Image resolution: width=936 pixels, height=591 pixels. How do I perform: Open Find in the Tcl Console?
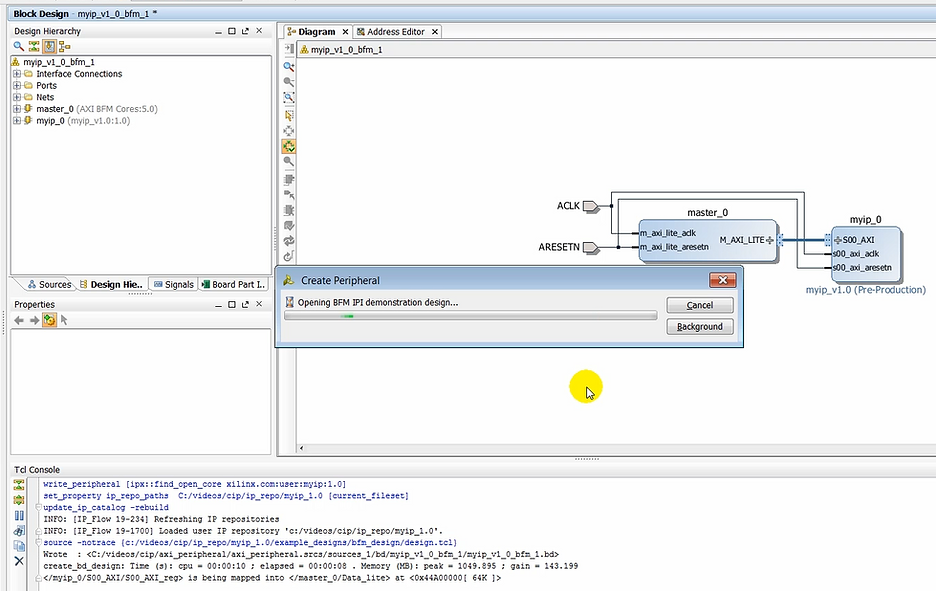[17, 530]
